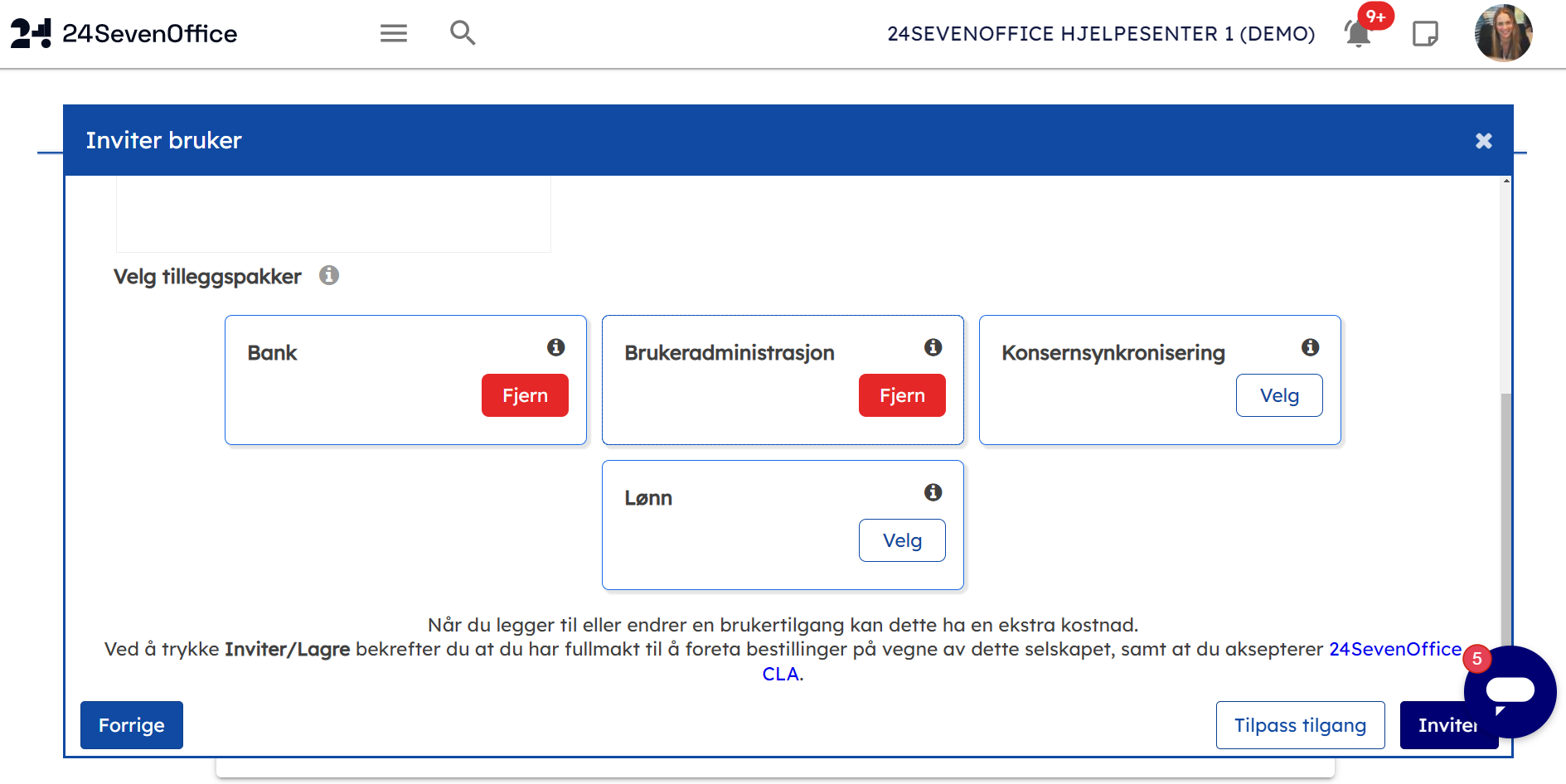Close the Inviter bruker dialog
Screen dimensions: 1566x784
click(1483, 141)
